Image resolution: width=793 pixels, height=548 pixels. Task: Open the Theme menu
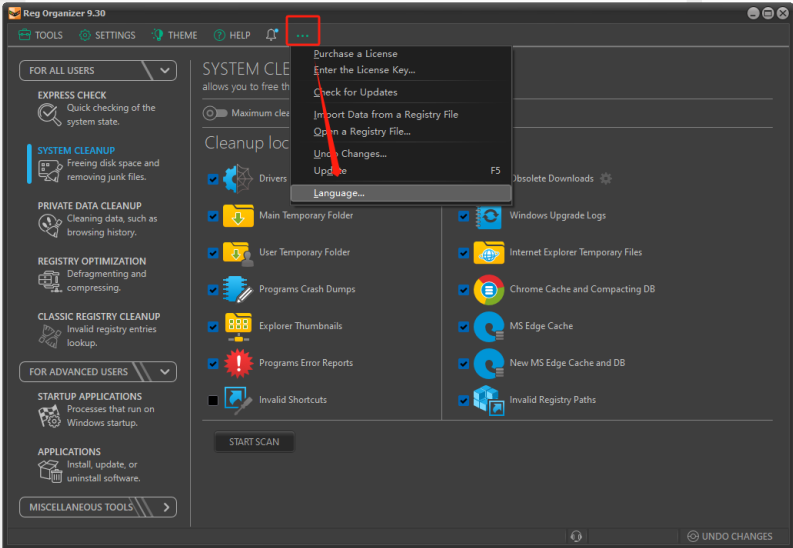coord(174,35)
